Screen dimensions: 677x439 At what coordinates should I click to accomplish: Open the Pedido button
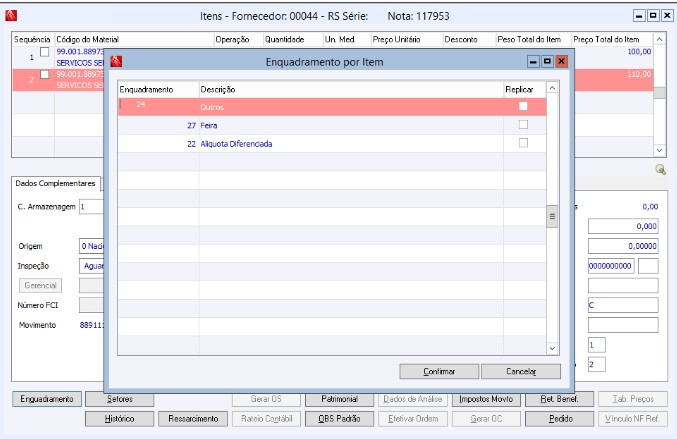[x=560, y=419]
